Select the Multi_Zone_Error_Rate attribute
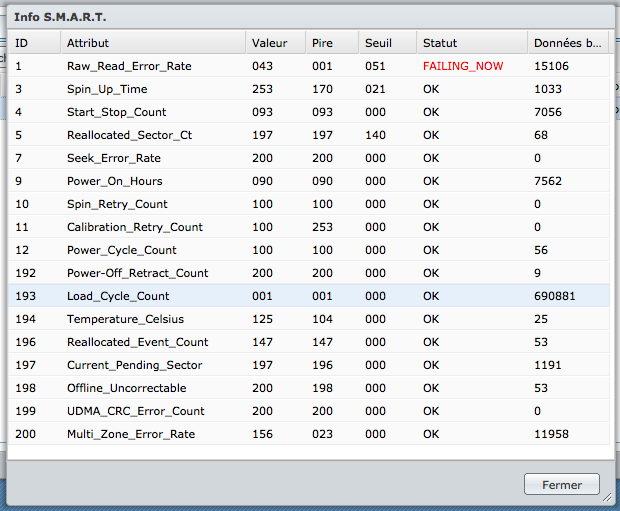 point(131,434)
